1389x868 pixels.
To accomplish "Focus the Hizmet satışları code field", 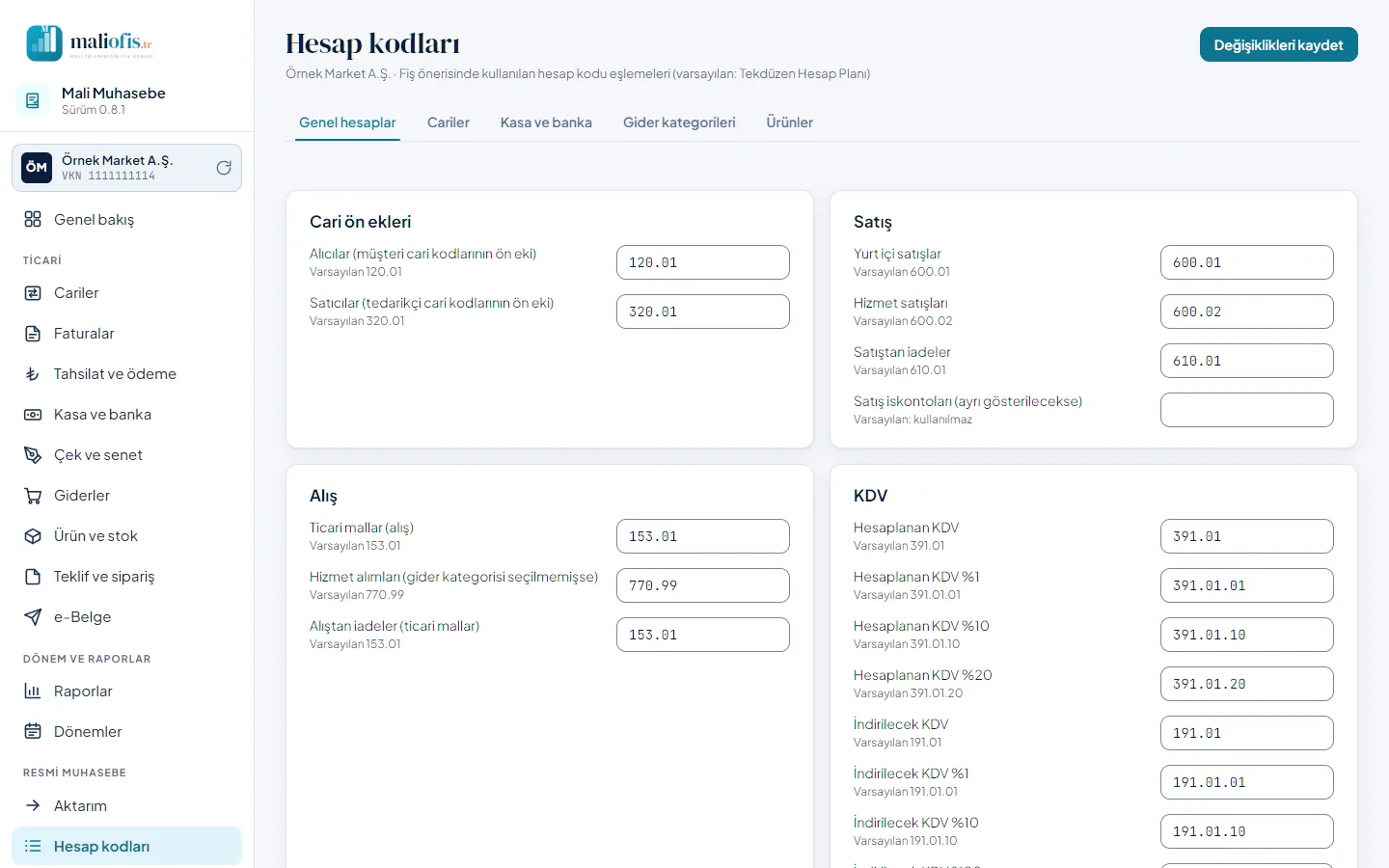I will (1247, 312).
